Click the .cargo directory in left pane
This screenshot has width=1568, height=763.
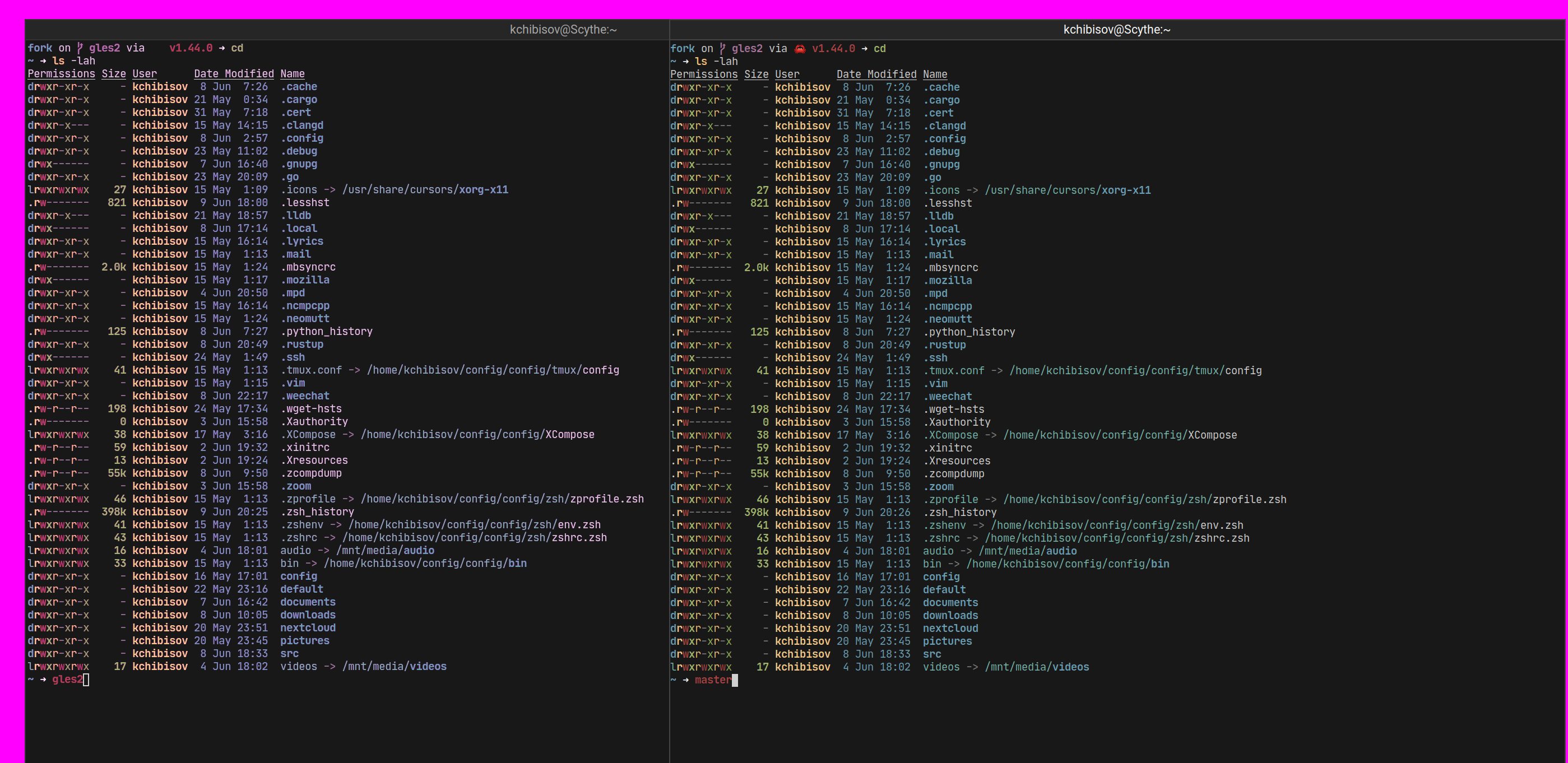(x=298, y=100)
